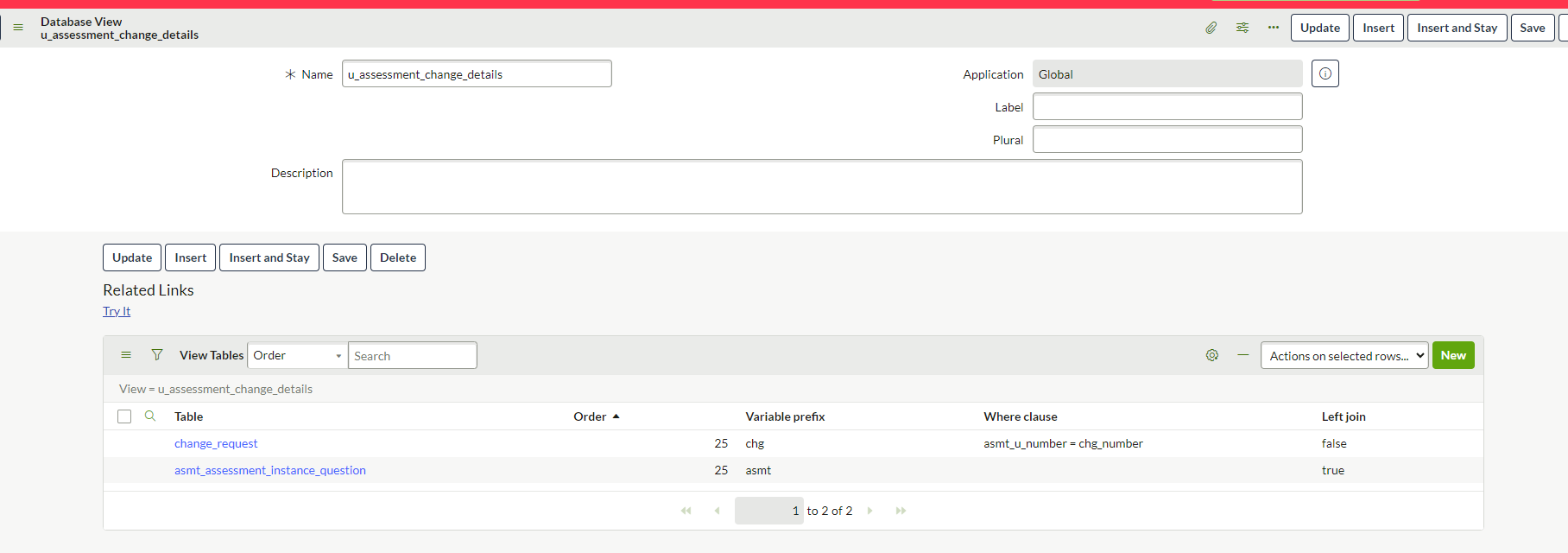Open asmt_assessment_instance_question table link
Screen dimensions: 1568x553
pos(270,470)
